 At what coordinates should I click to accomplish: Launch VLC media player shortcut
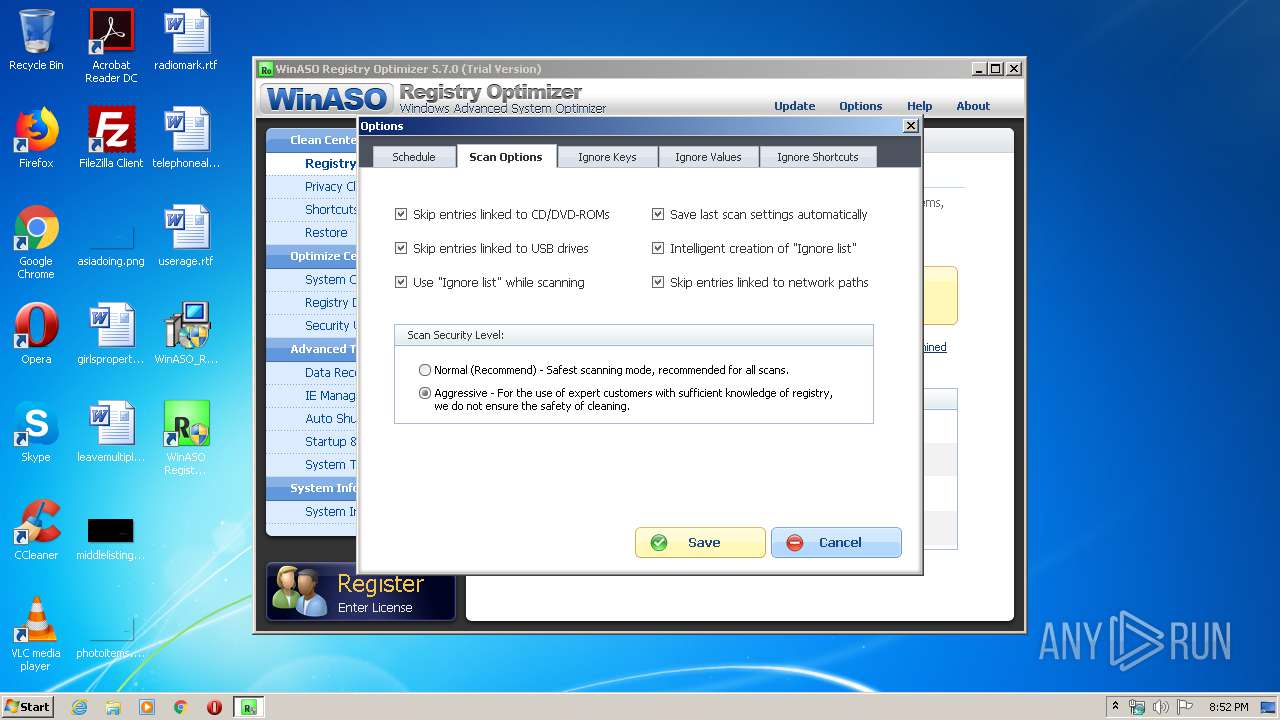click(36, 634)
